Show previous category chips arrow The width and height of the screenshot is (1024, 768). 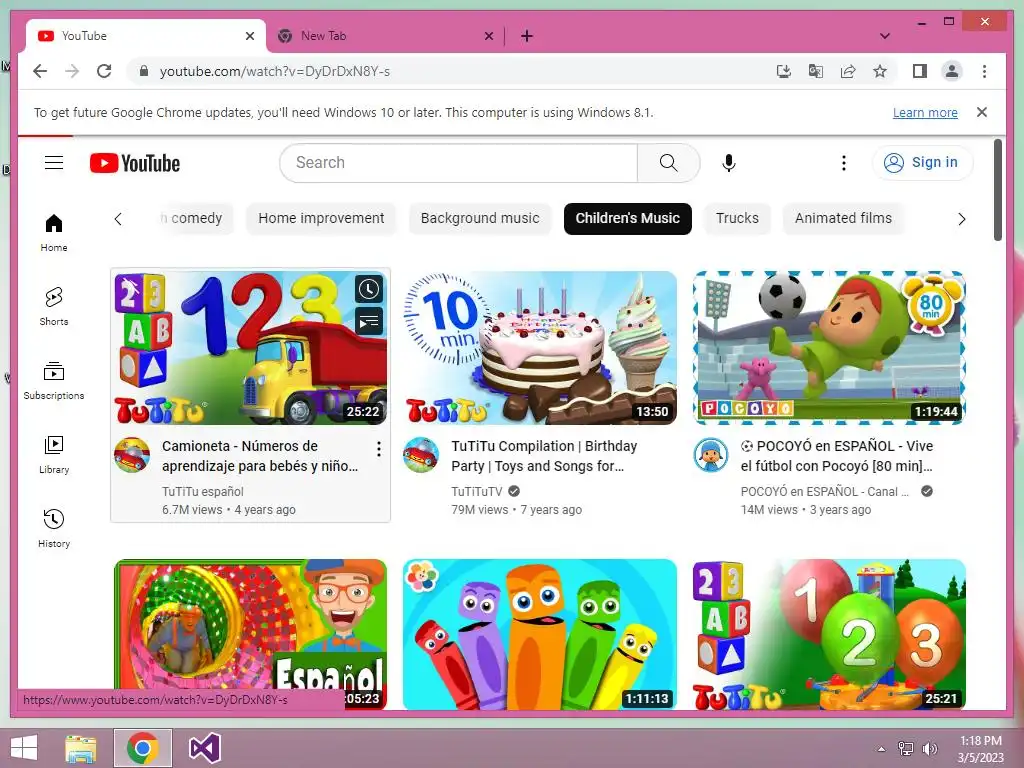point(118,219)
